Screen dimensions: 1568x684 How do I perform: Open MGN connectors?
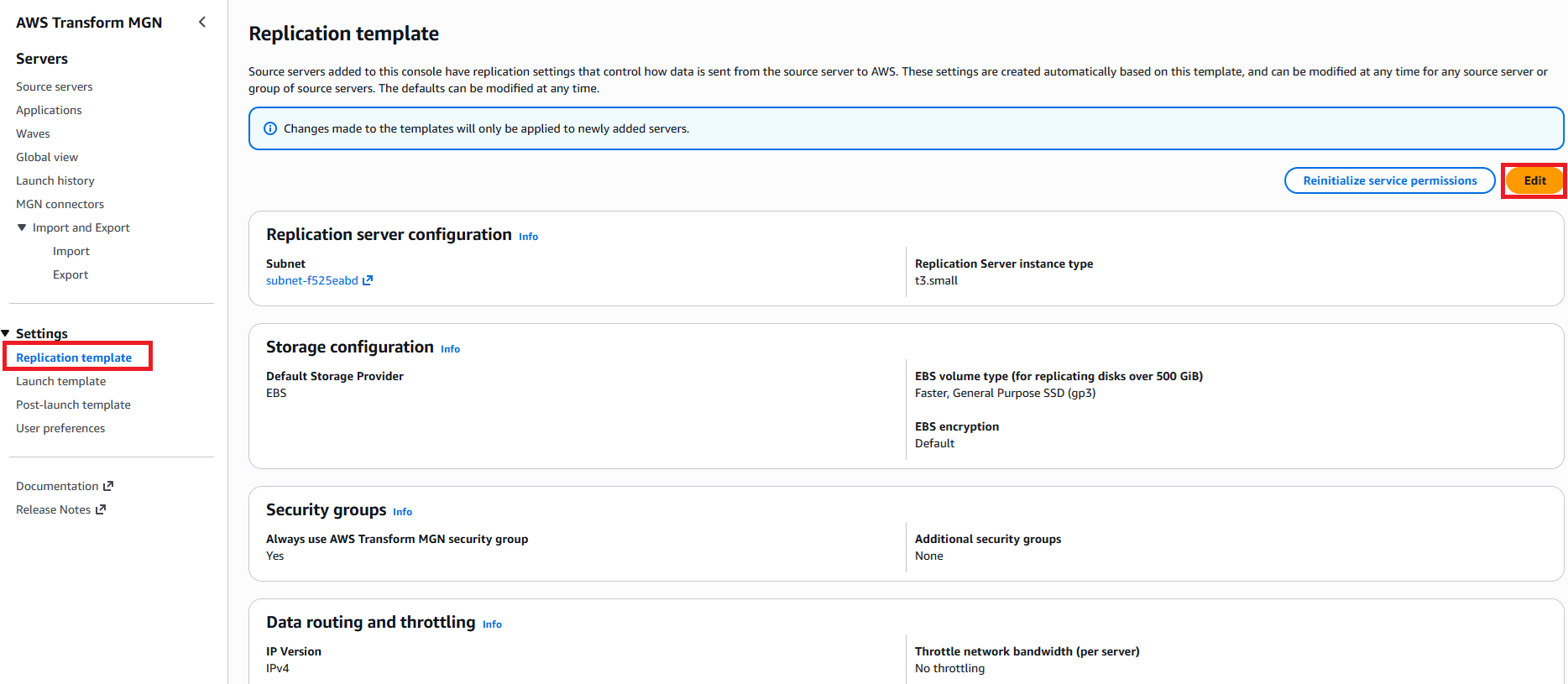point(60,204)
